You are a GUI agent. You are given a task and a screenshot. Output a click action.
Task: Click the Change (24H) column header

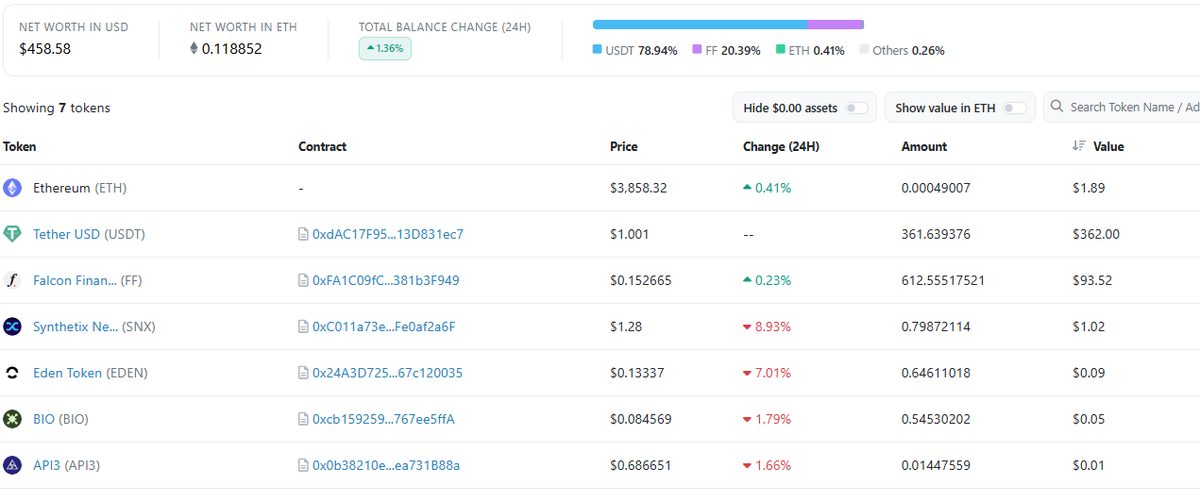[781, 146]
